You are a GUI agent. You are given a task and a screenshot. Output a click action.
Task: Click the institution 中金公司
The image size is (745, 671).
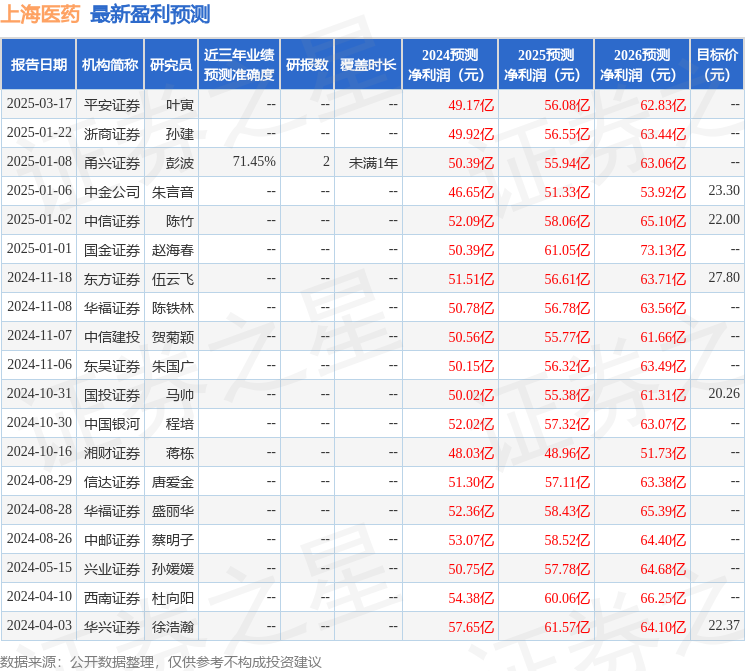click(112, 192)
